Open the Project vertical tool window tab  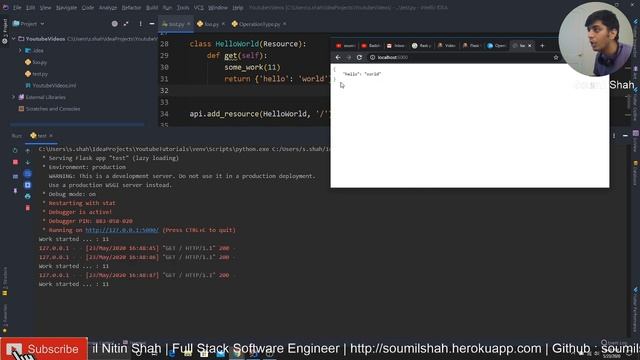pyautogui.click(x=5, y=31)
